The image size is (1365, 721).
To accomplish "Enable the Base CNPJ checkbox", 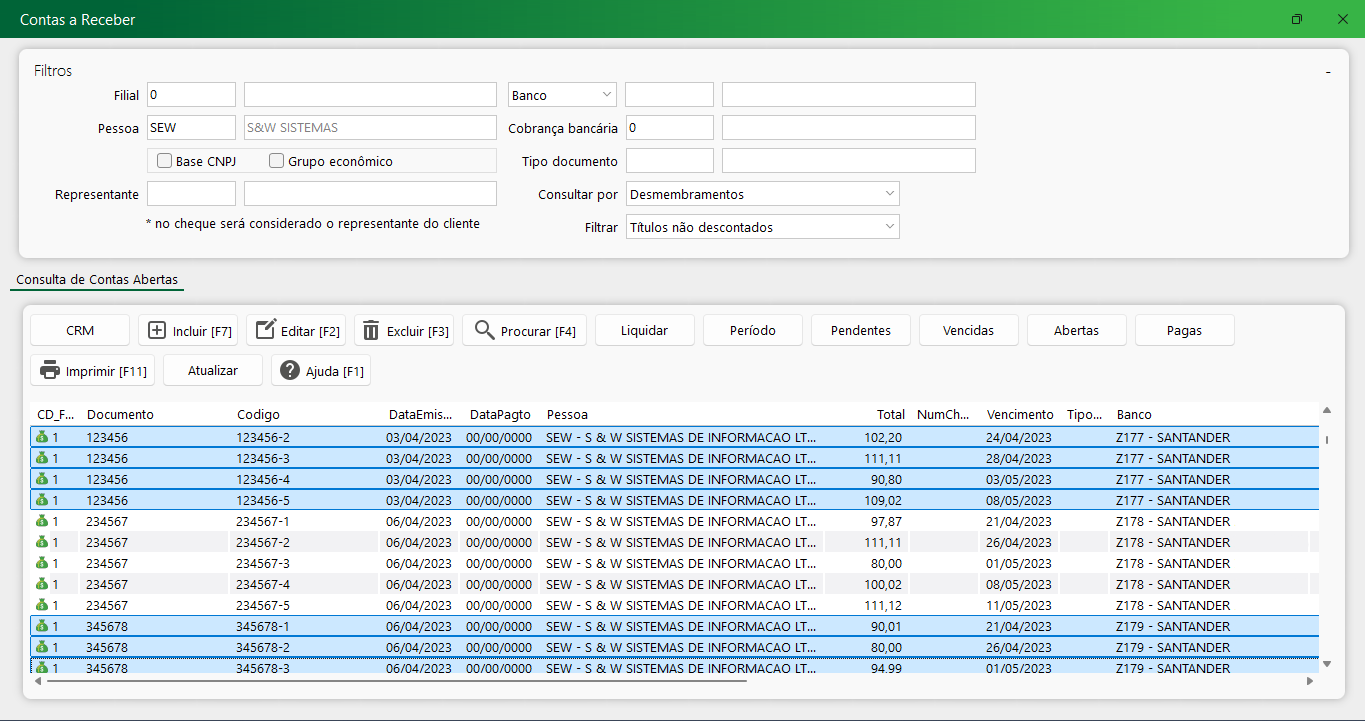I will point(165,161).
